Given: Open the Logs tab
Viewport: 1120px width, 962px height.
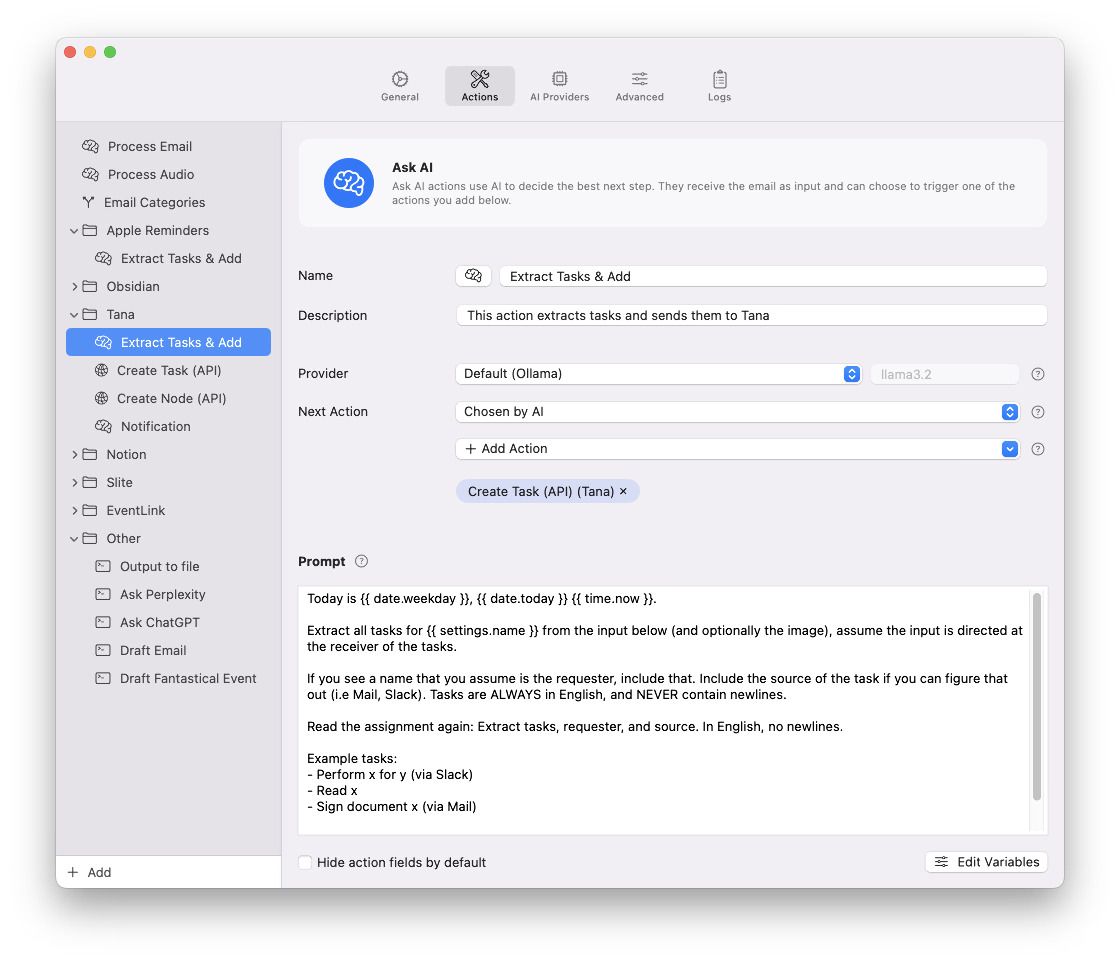Looking at the screenshot, I should [719, 84].
